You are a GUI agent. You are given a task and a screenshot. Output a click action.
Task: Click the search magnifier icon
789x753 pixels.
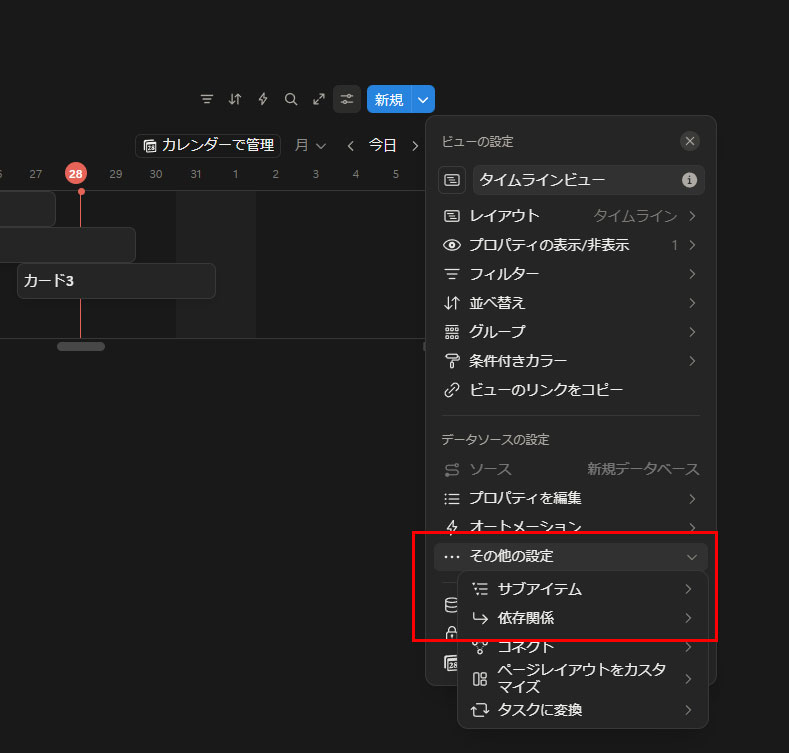pyautogui.click(x=291, y=99)
